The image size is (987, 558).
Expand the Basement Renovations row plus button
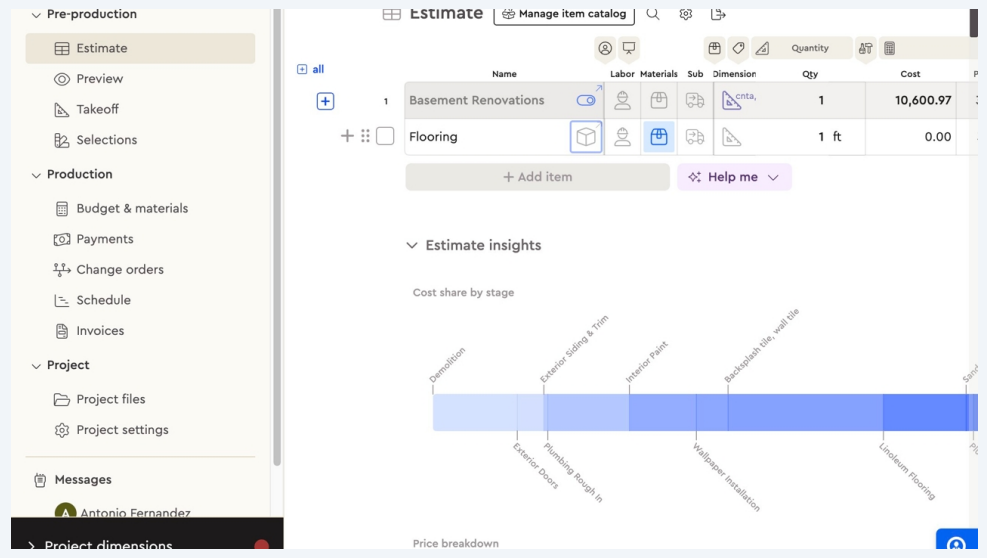(x=325, y=101)
